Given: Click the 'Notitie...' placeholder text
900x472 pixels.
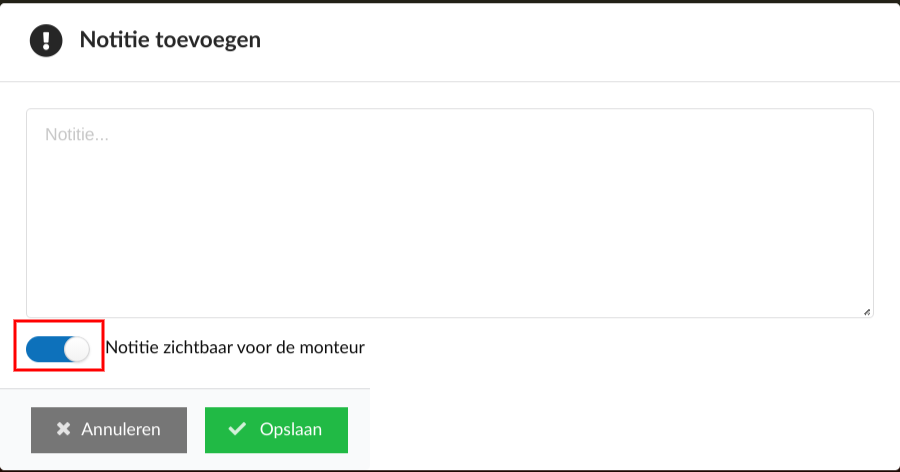Looking at the screenshot, I should point(77,134).
